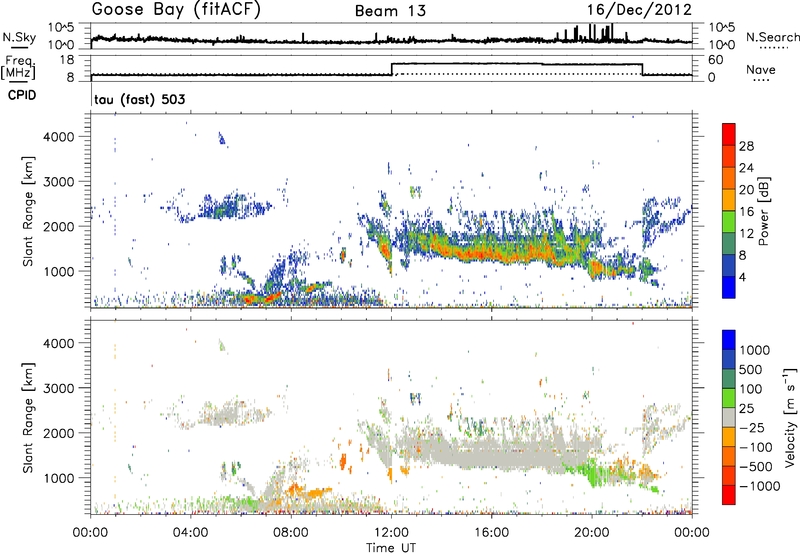Click the 'Beam 13' label
The image size is (800, 554).
[x=390, y=11]
